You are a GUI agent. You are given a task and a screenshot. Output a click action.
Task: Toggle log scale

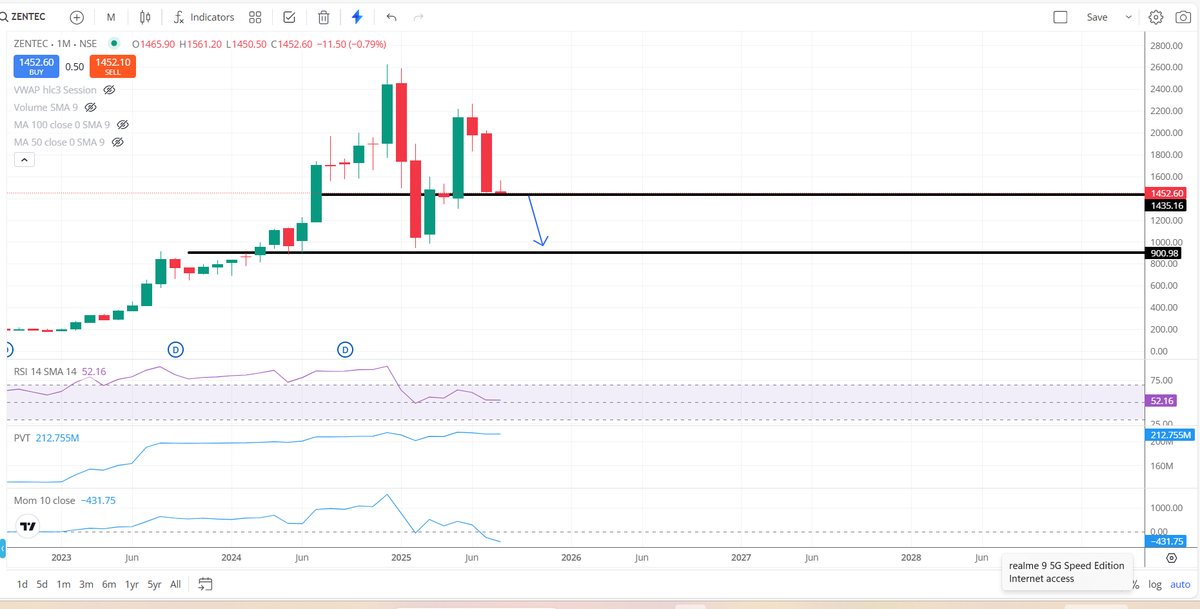[x=1156, y=584]
